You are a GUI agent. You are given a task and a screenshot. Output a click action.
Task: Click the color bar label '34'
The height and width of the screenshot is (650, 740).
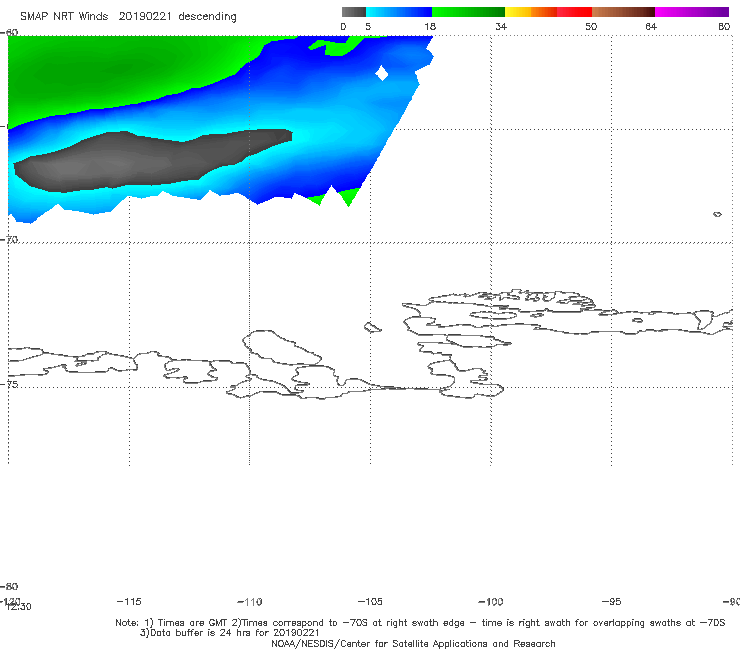pos(501,27)
